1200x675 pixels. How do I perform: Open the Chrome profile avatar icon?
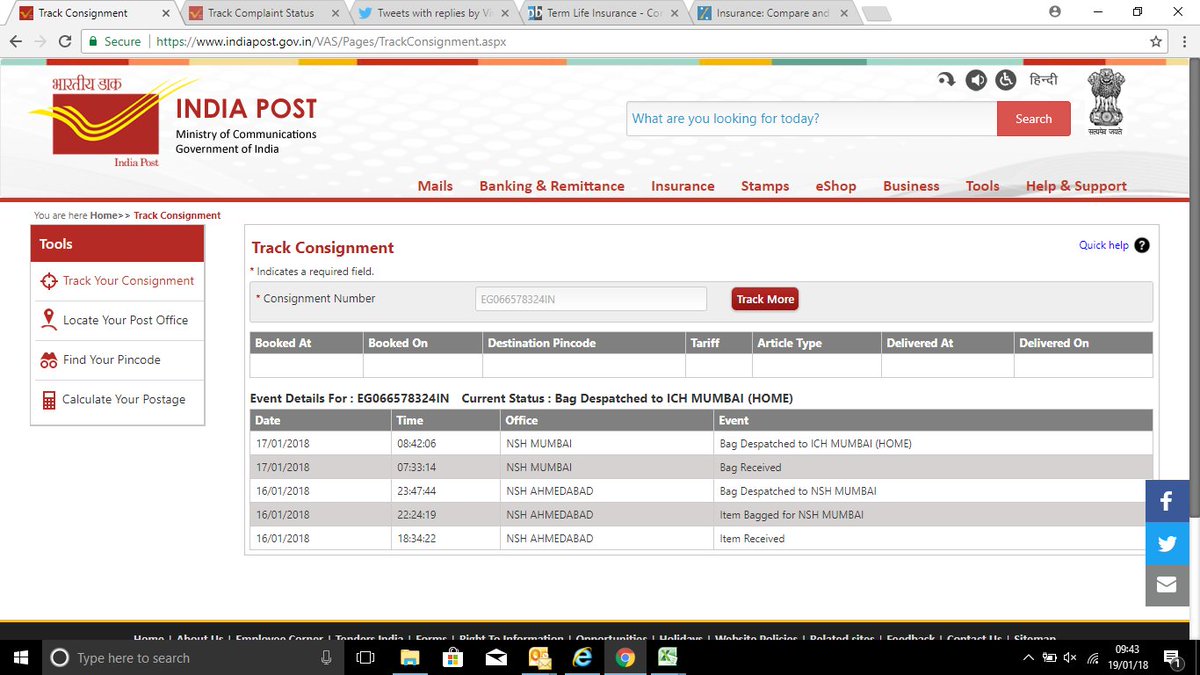[x=1055, y=12]
